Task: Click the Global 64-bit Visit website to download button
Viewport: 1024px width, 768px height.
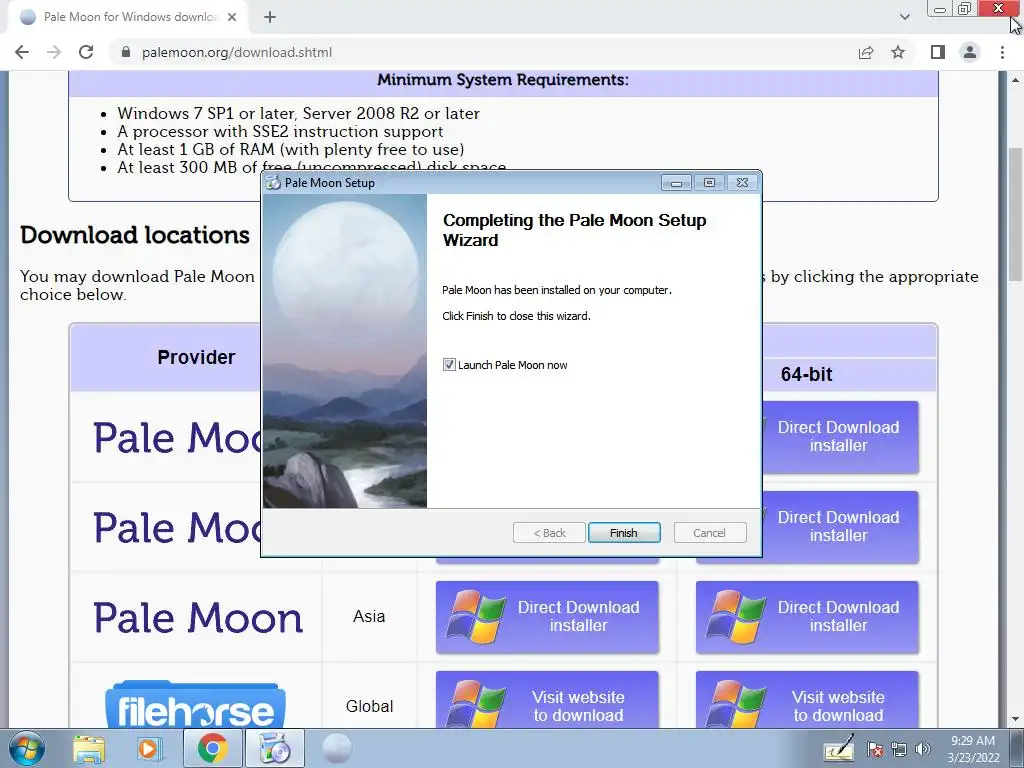Action: point(807,701)
